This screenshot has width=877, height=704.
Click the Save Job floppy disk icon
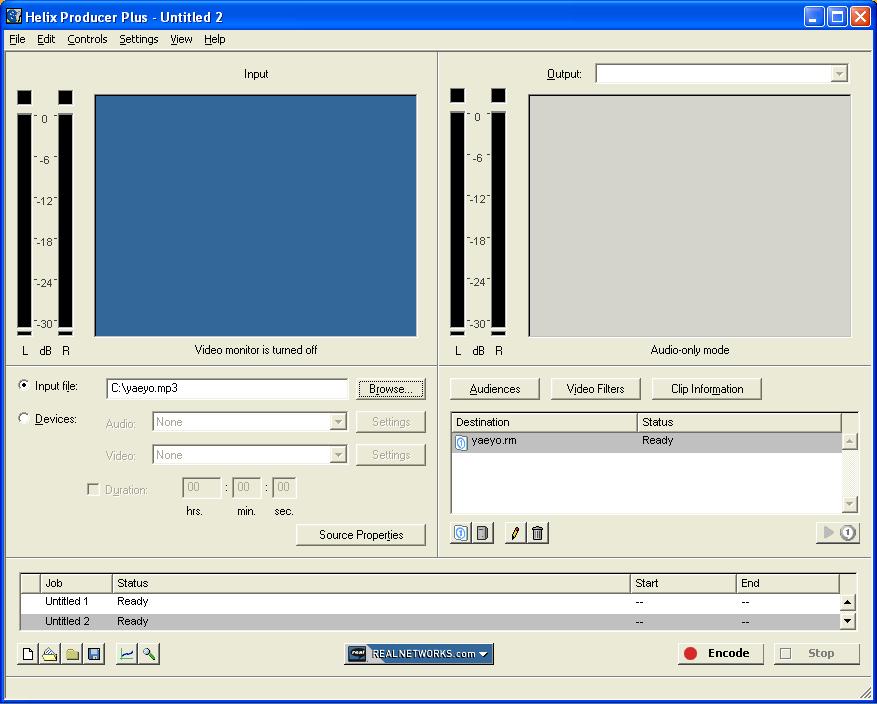[x=94, y=654]
